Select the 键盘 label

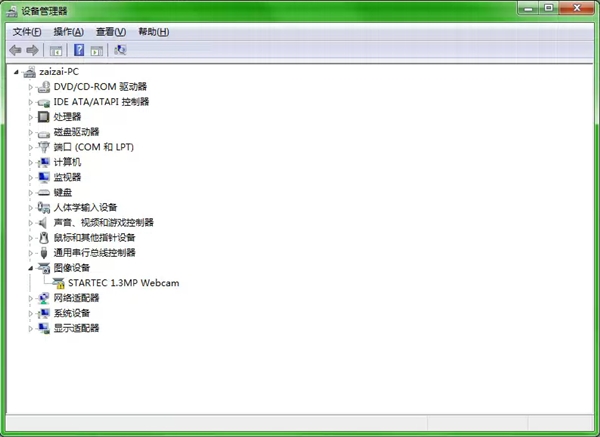click(62, 192)
